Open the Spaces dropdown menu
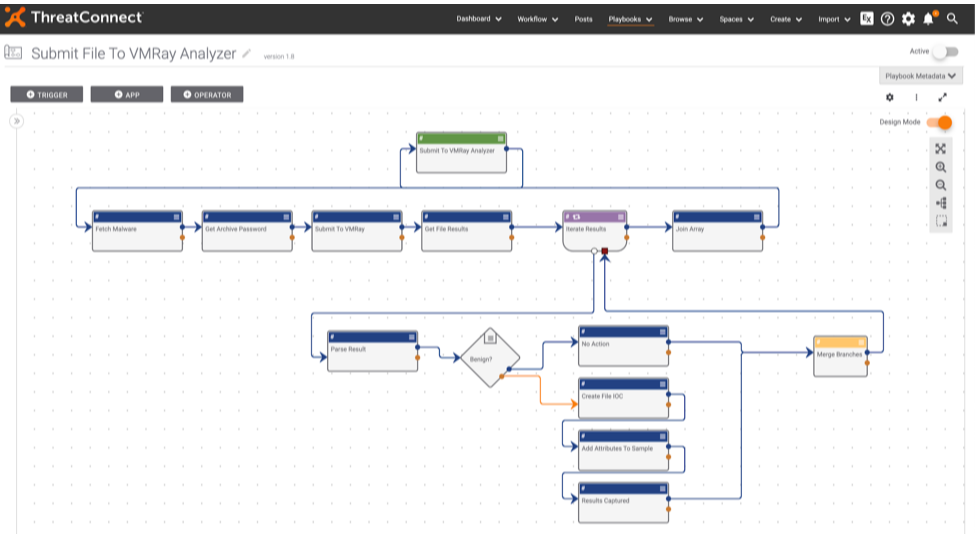This screenshot has width=975, height=534. (737, 19)
